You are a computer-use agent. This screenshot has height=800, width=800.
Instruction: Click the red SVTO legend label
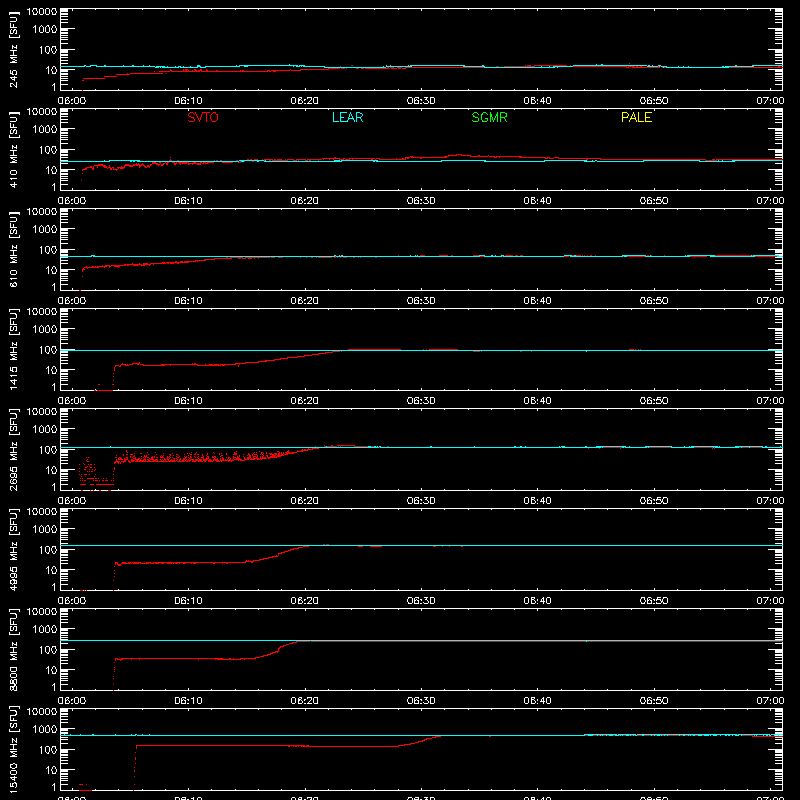tap(203, 117)
